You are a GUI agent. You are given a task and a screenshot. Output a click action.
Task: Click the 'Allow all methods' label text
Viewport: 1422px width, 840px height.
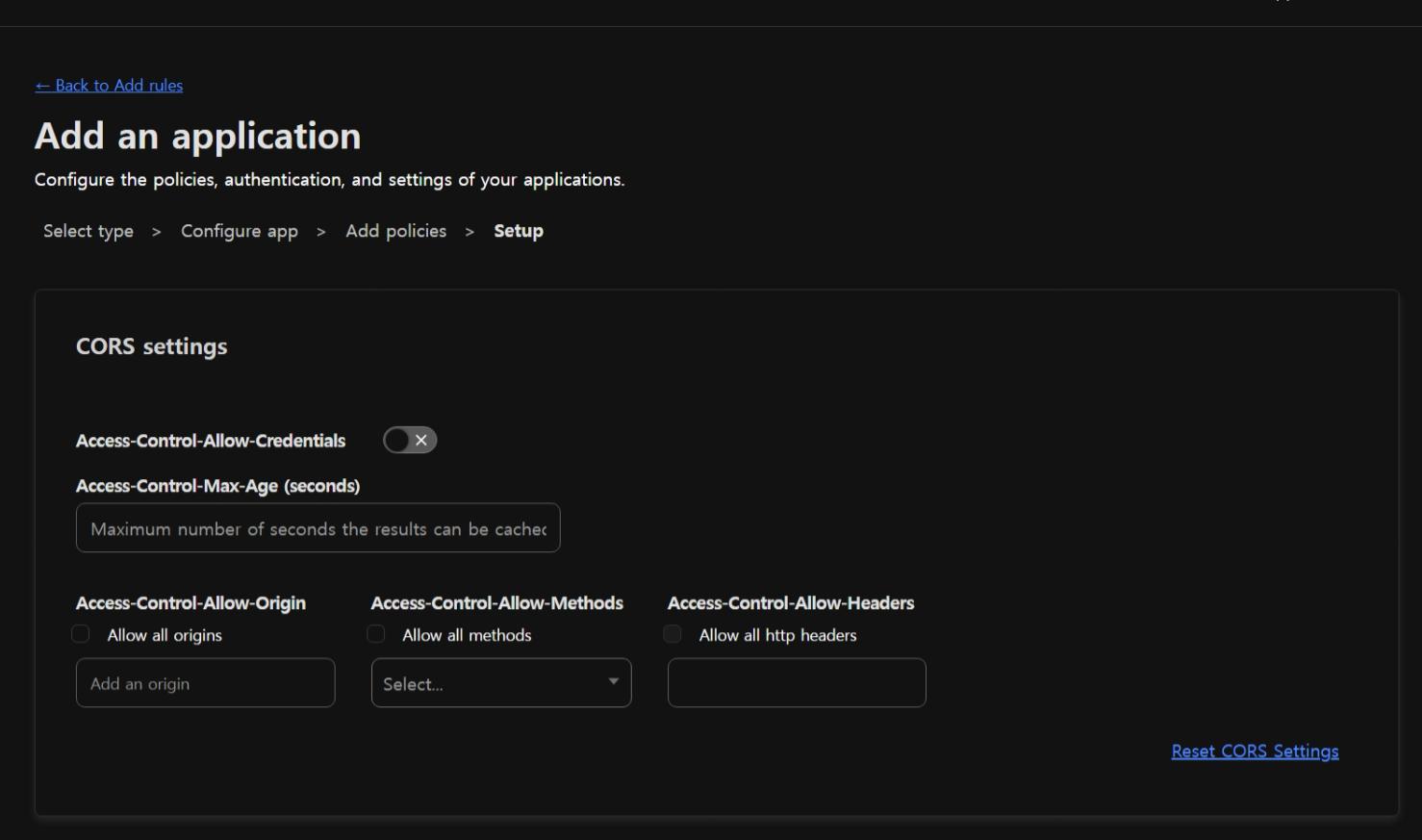[467, 635]
